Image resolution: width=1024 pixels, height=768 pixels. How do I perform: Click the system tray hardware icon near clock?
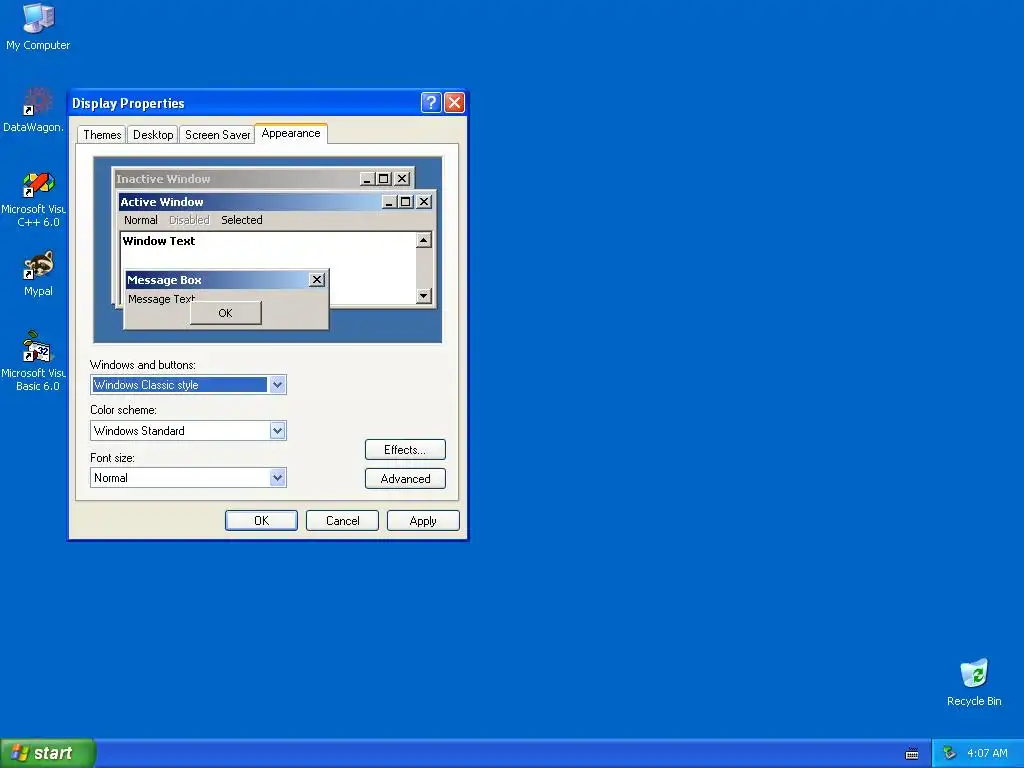pos(949,753)
